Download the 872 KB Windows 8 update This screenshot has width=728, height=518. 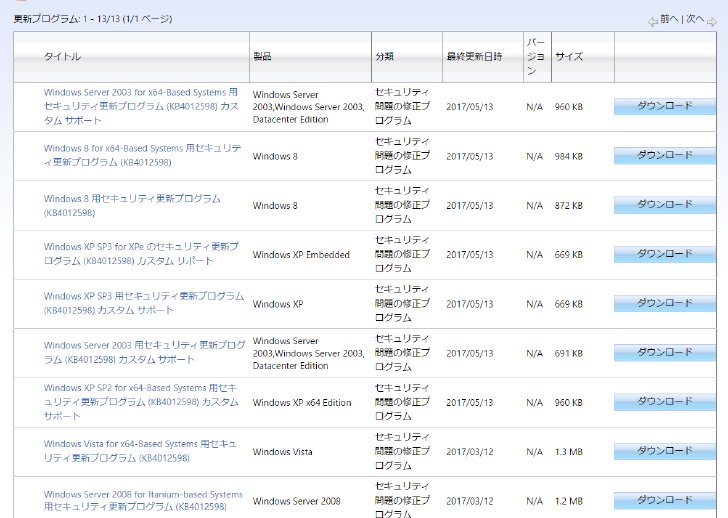tap(664, 205)
